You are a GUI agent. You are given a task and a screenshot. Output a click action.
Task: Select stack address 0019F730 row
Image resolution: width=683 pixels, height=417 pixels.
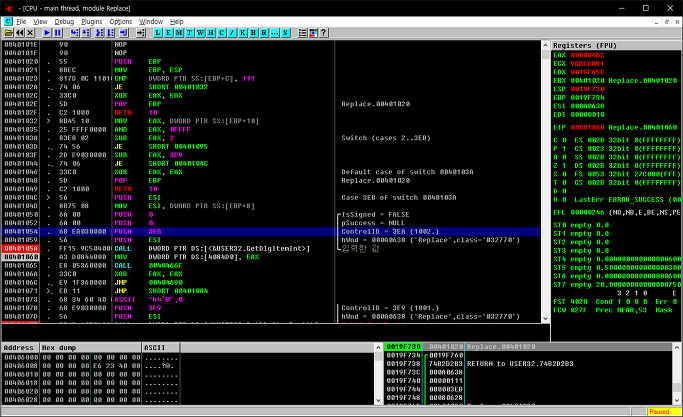528,347
